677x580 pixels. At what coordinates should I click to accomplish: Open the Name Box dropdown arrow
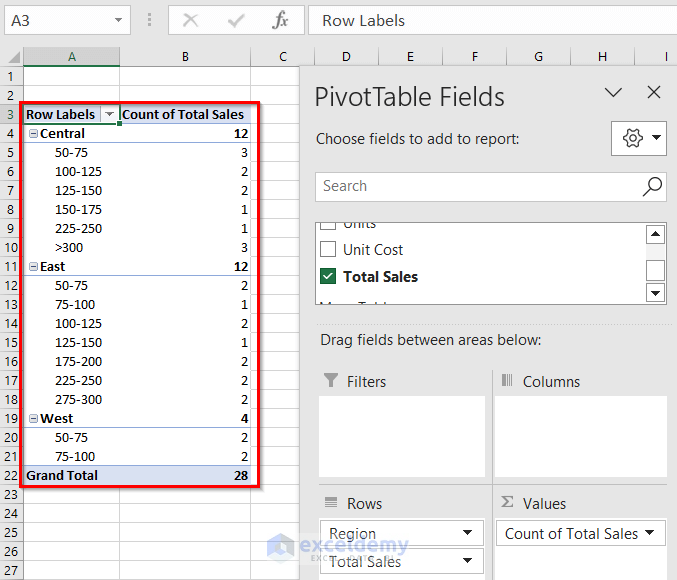pyautogui.click(x=120, y=20)
